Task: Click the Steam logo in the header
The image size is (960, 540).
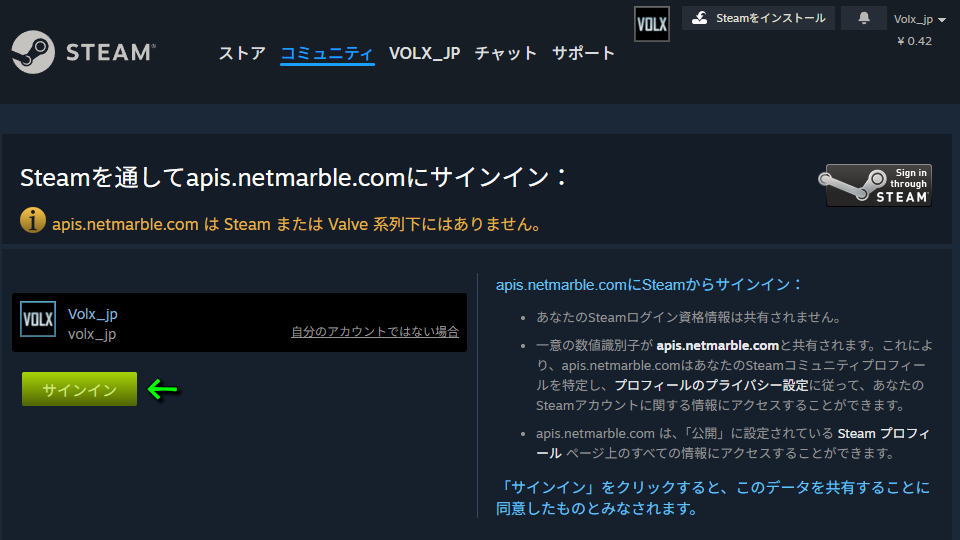Action: [x=83, y=53]
